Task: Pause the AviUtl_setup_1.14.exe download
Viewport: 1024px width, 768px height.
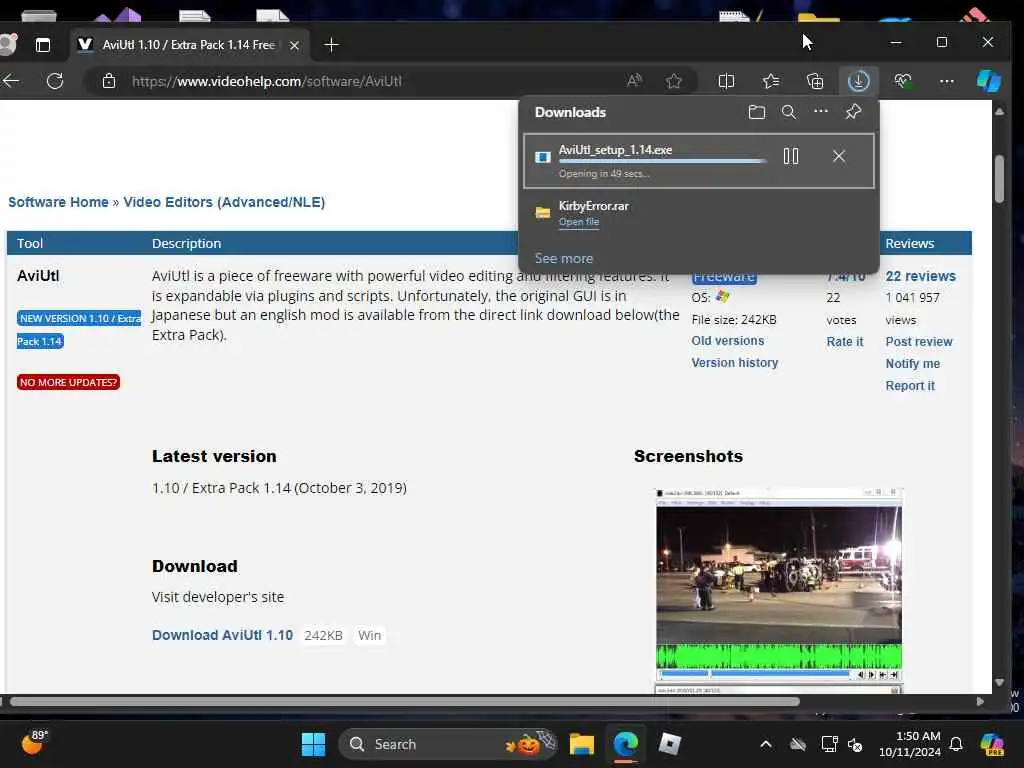Action: tap(791, 156)
